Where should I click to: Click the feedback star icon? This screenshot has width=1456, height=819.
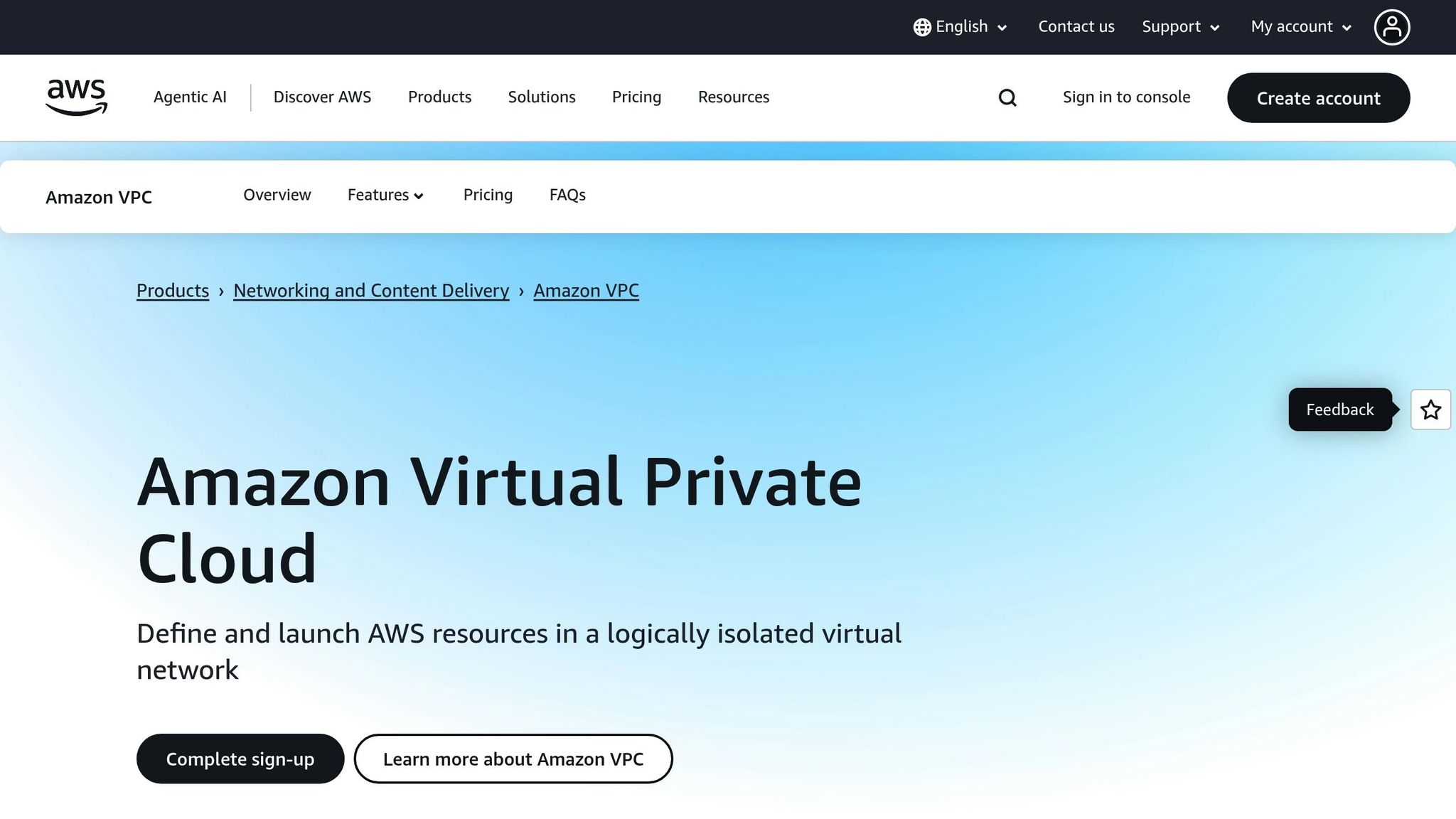[x=1430, y=409]
